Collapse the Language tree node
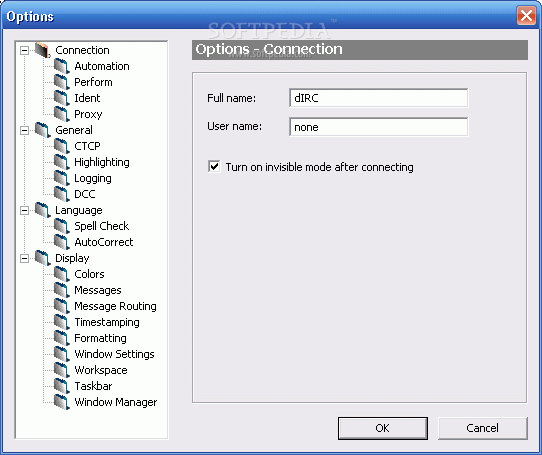The image size is (542, 455). coord(24,210)
